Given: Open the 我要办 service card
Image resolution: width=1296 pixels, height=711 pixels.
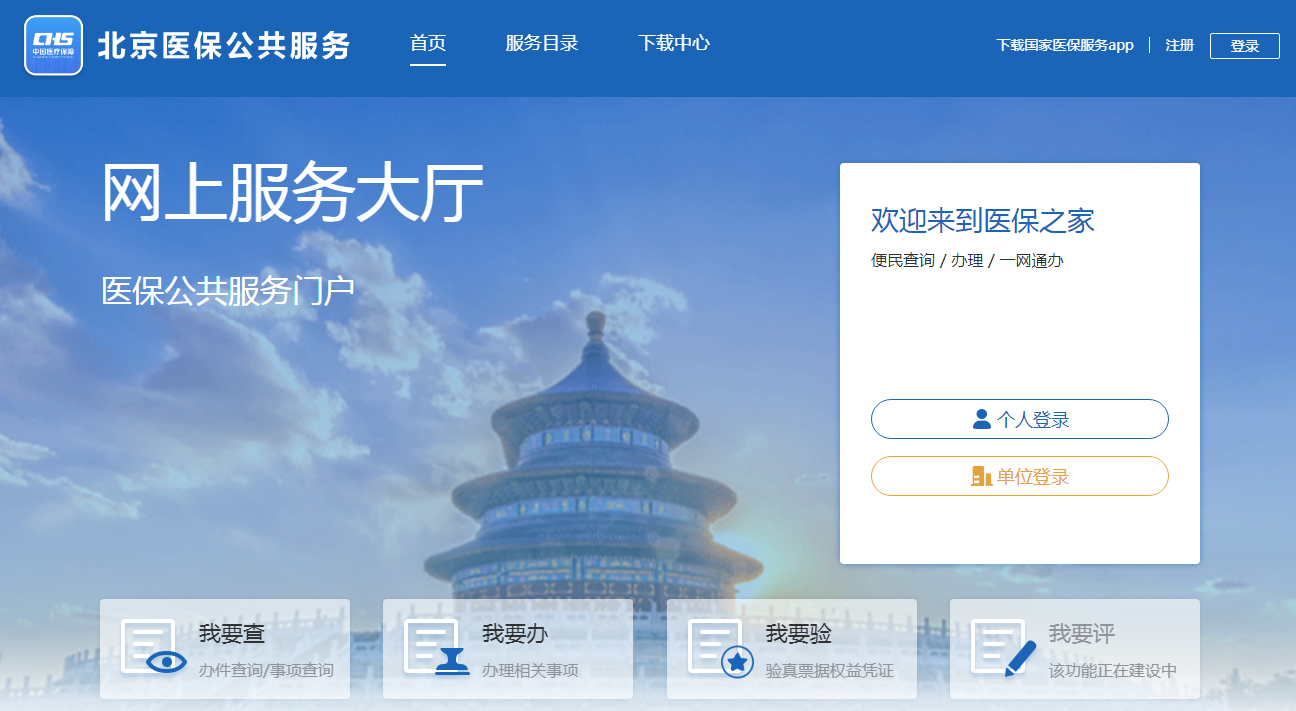Looking at the screenshot, I should click(x=508, y=649).
